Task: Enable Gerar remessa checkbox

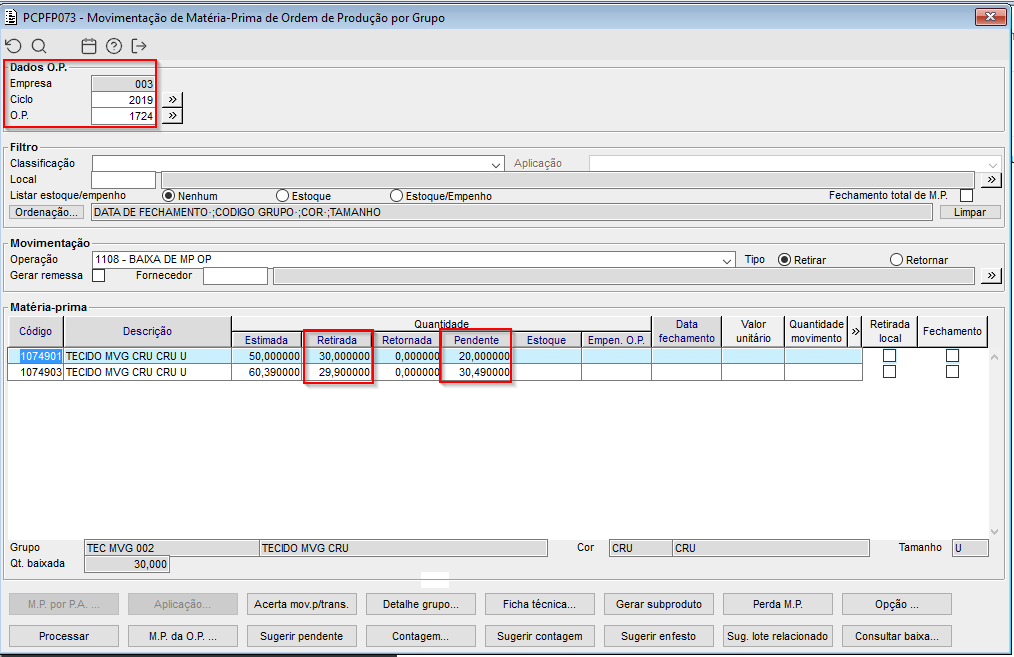Action: pyautogui.click(x=98, y=275)
